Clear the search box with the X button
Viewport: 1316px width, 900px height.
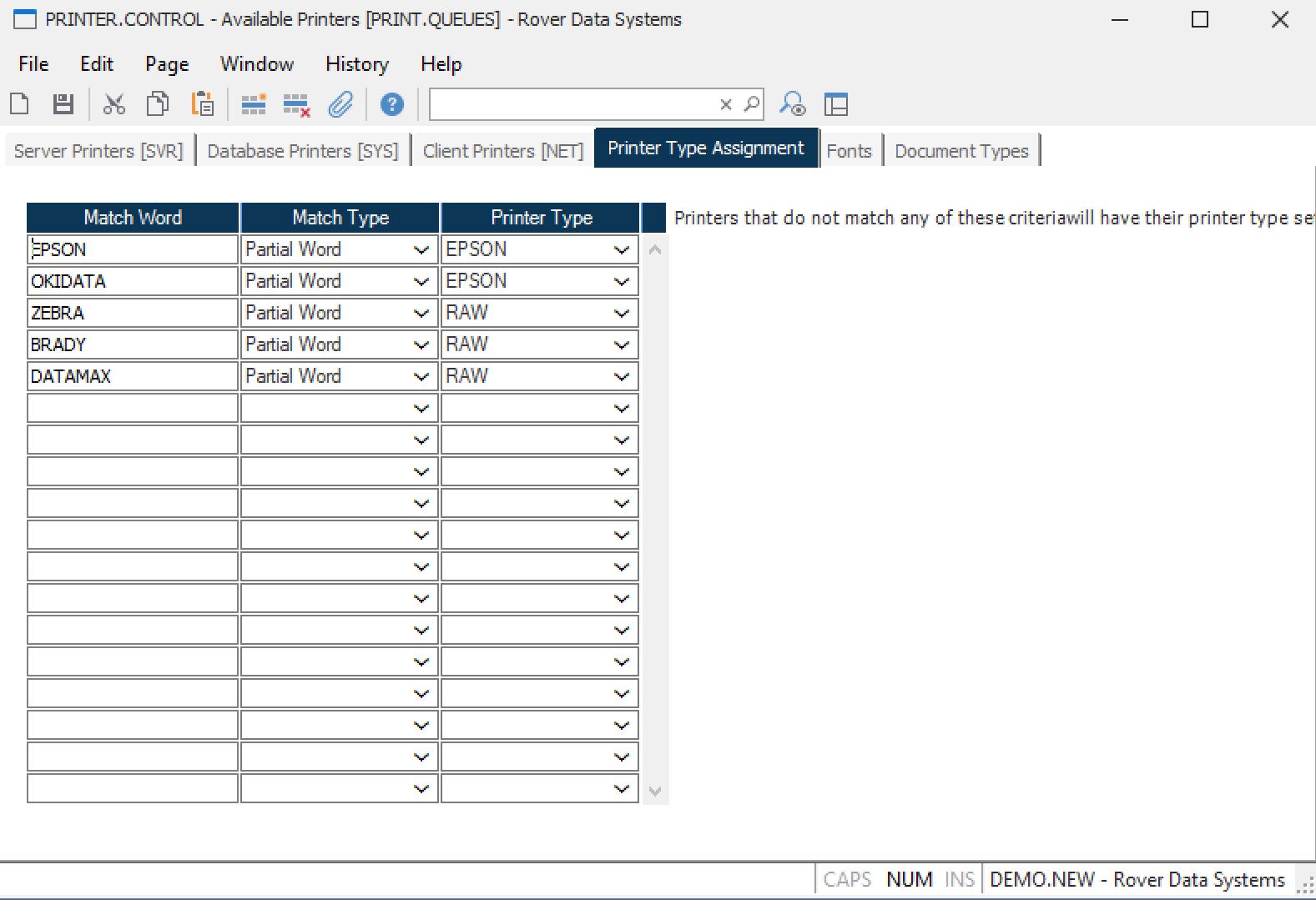coord(725,104)
